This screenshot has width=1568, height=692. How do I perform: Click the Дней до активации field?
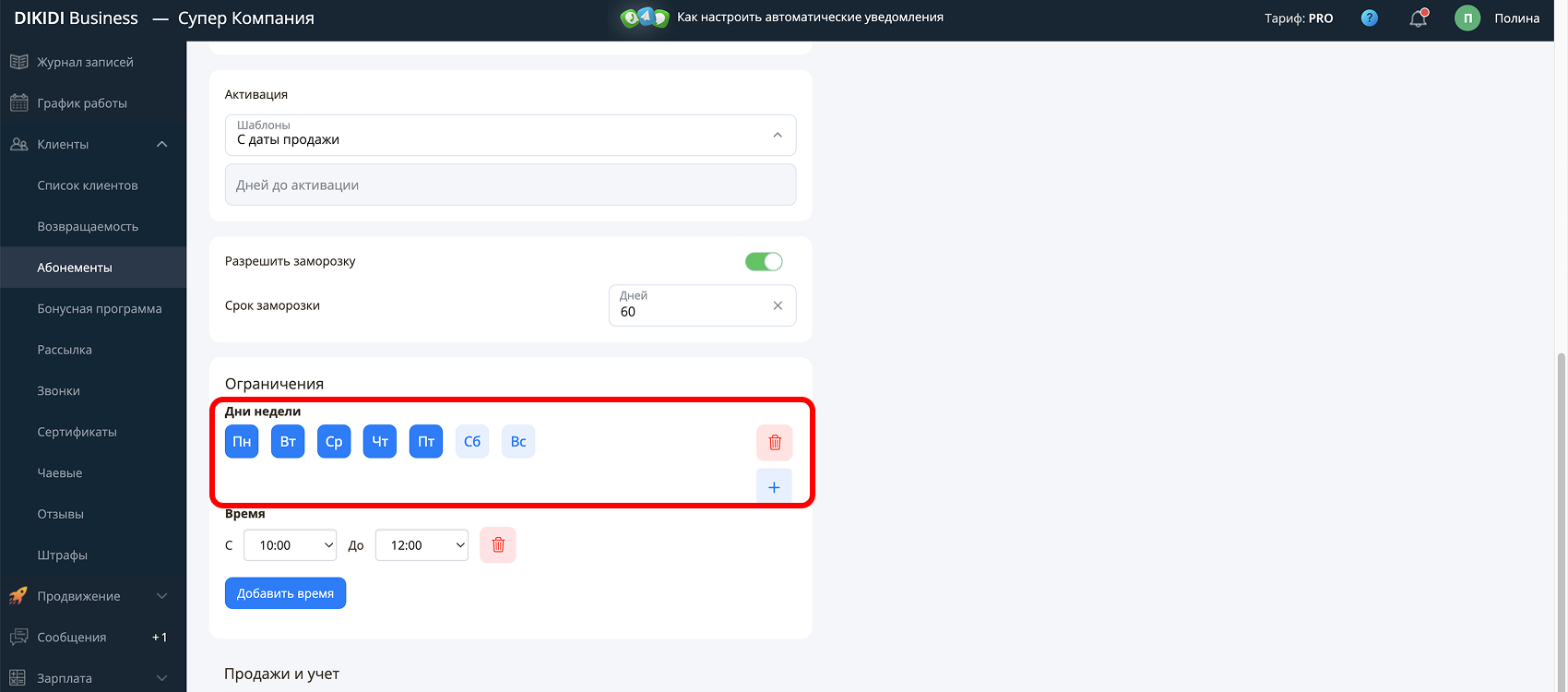pyautogui.click(x=510, y=185)
